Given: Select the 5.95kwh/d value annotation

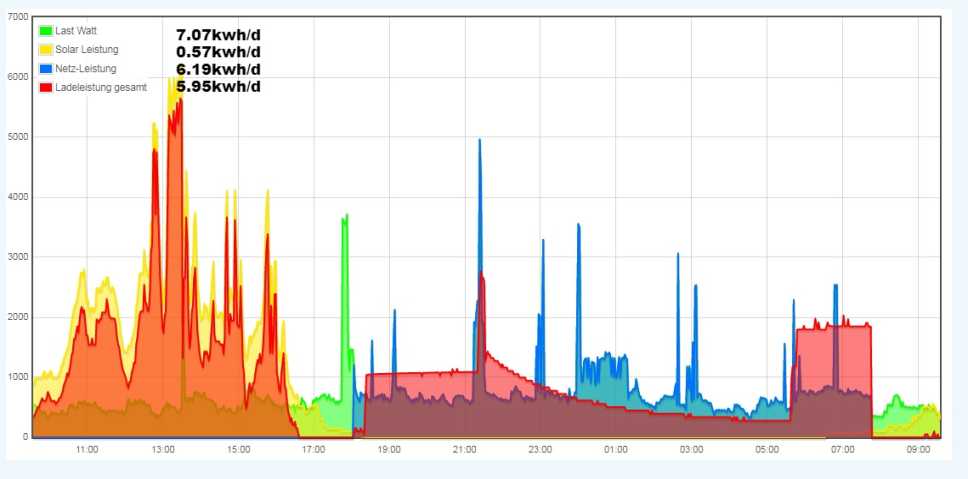Looking at the screenshot, I should [218, 87].
